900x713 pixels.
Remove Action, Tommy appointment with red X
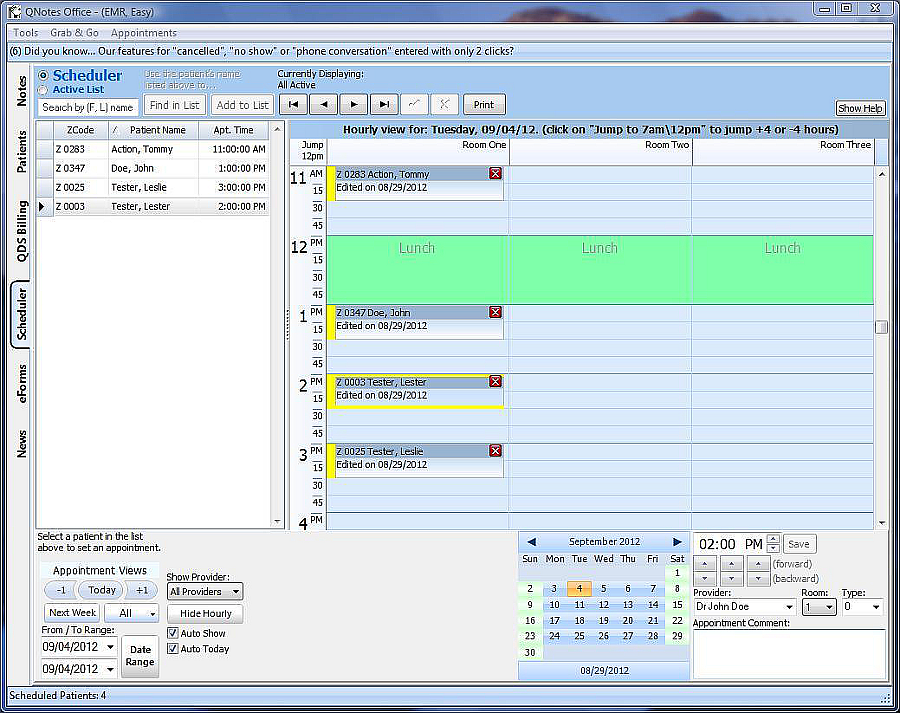(x=495, y=173)
